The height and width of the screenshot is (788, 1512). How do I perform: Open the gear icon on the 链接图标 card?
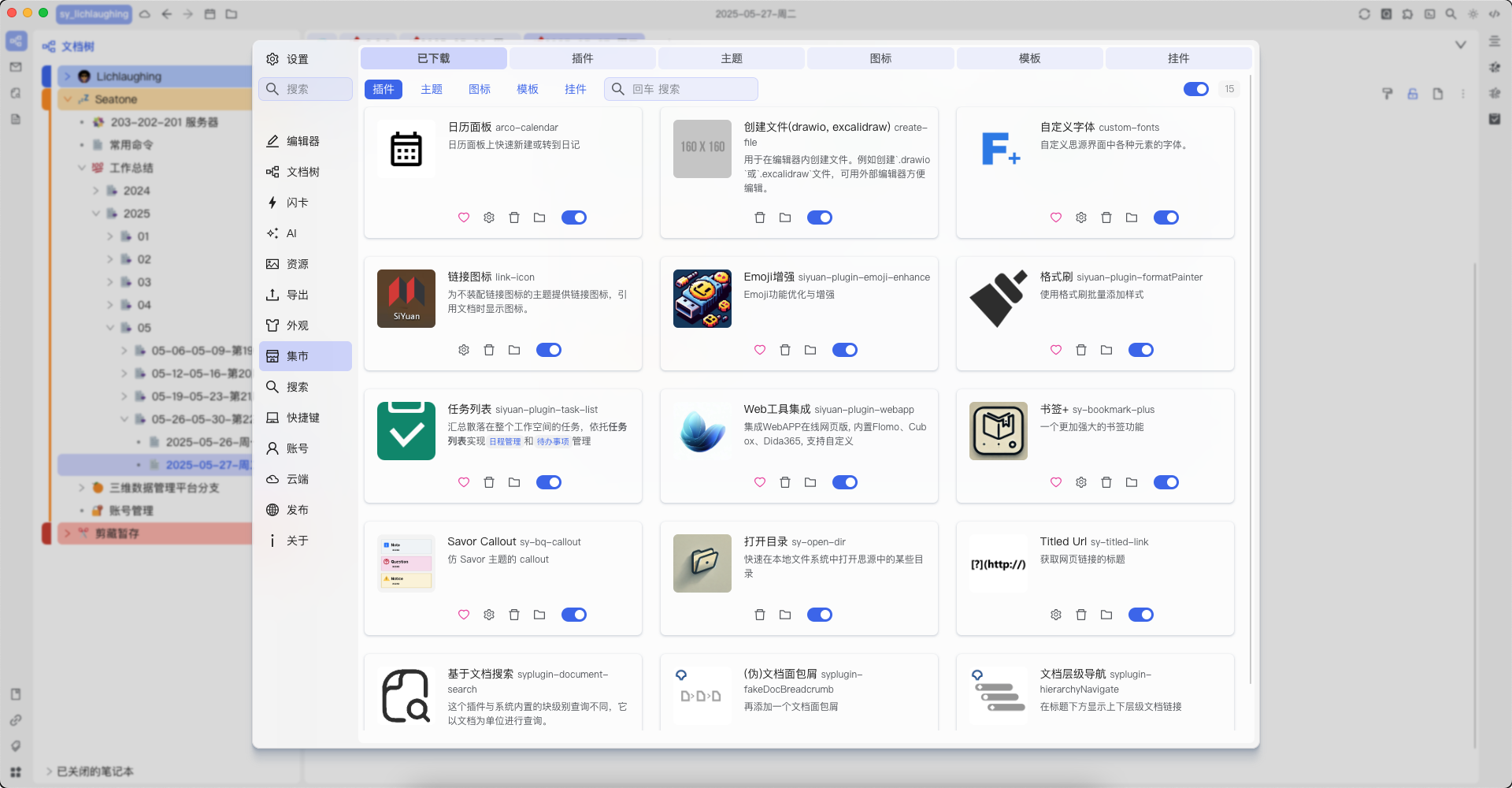click(464, 350)
